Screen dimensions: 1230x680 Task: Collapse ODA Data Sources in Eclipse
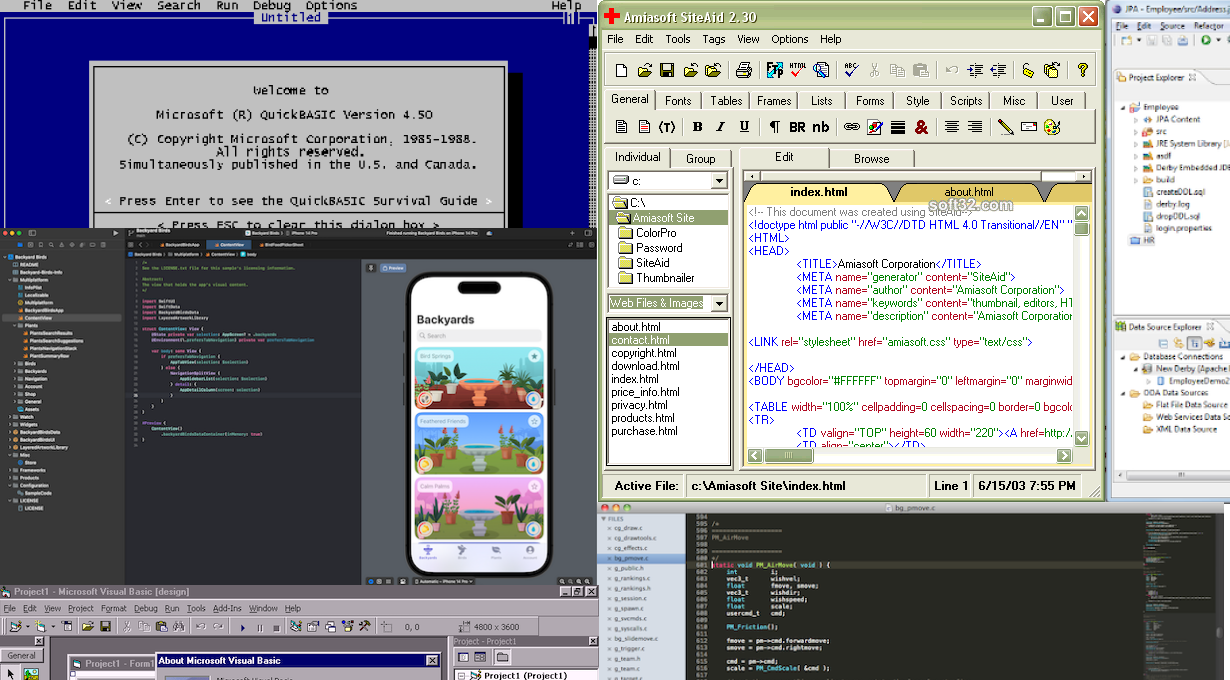[1124, 393]
